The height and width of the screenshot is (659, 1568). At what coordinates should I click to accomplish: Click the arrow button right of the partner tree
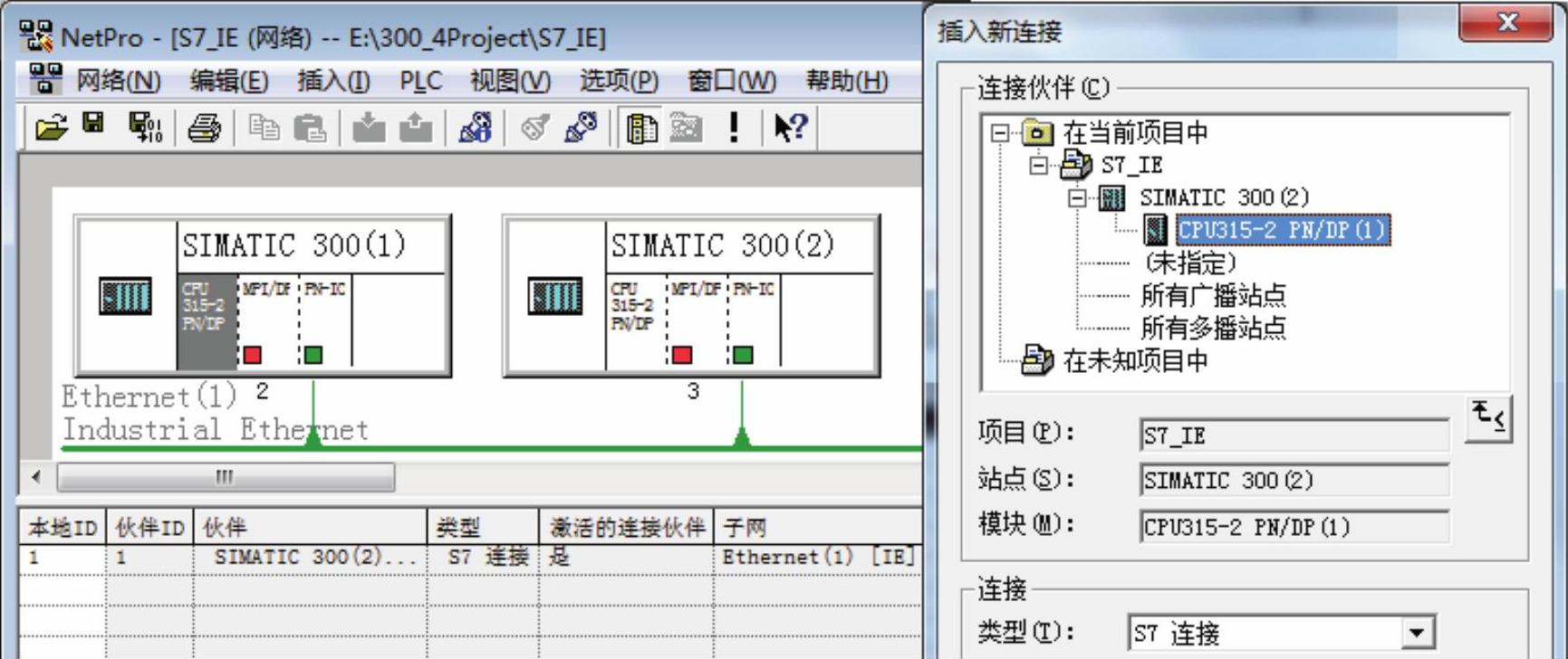point(1488,419)
